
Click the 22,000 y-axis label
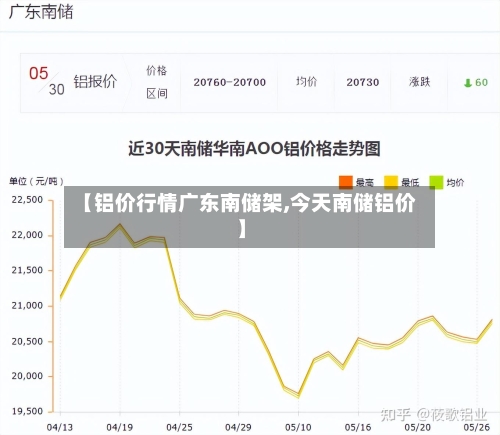(27, 235)
